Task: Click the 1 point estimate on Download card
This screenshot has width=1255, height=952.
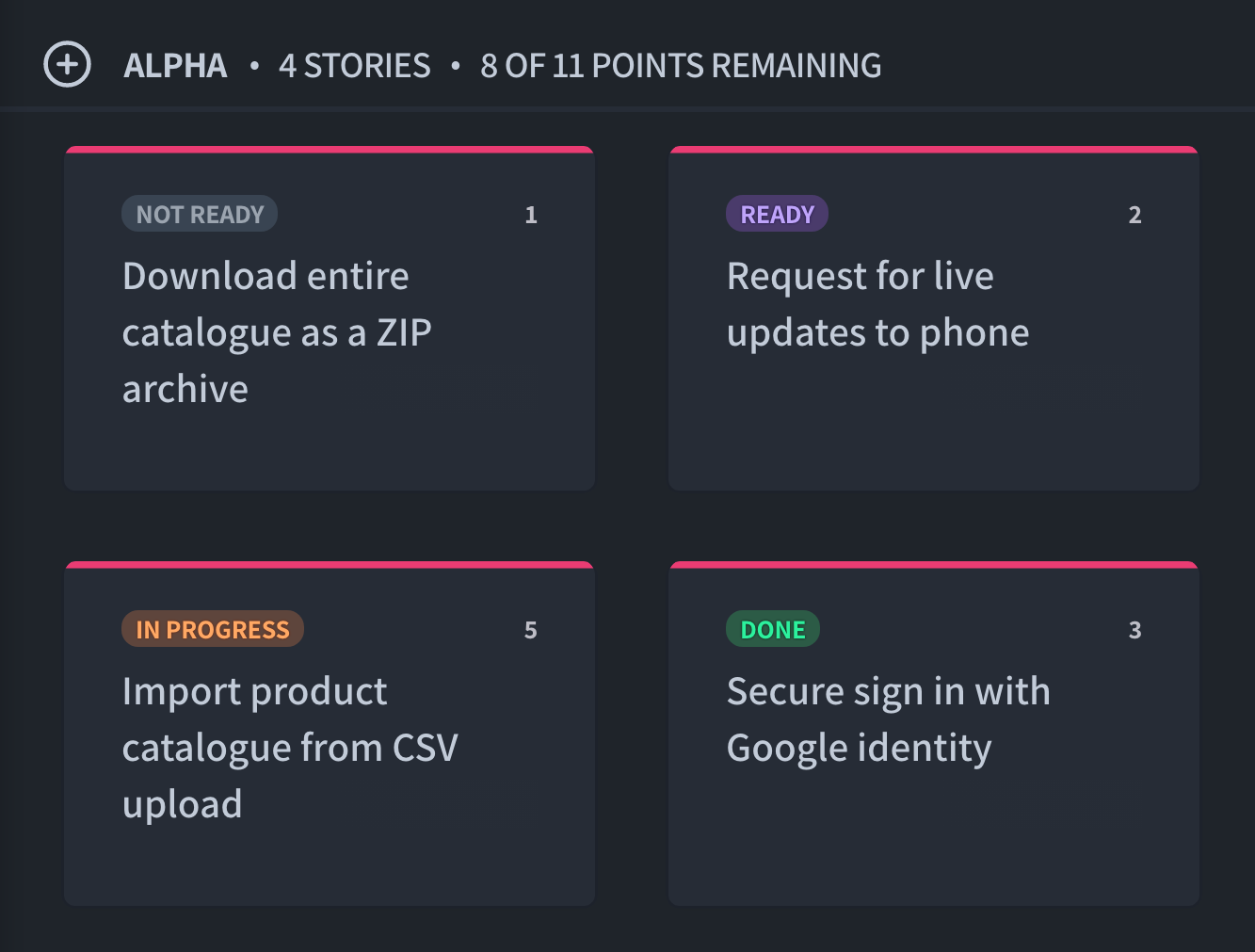Action: [x=531, y=215]
